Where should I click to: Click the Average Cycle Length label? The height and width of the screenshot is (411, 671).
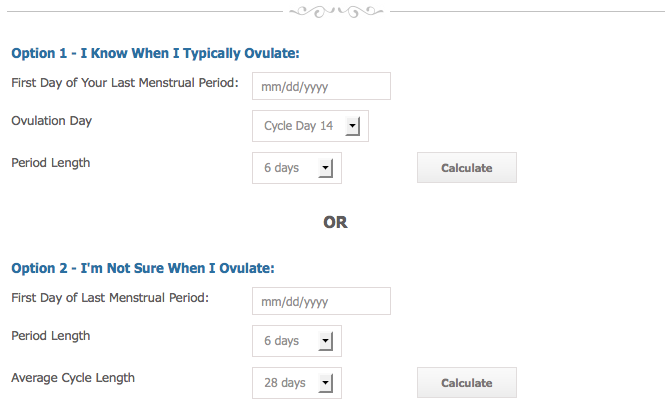click(73, 378)
